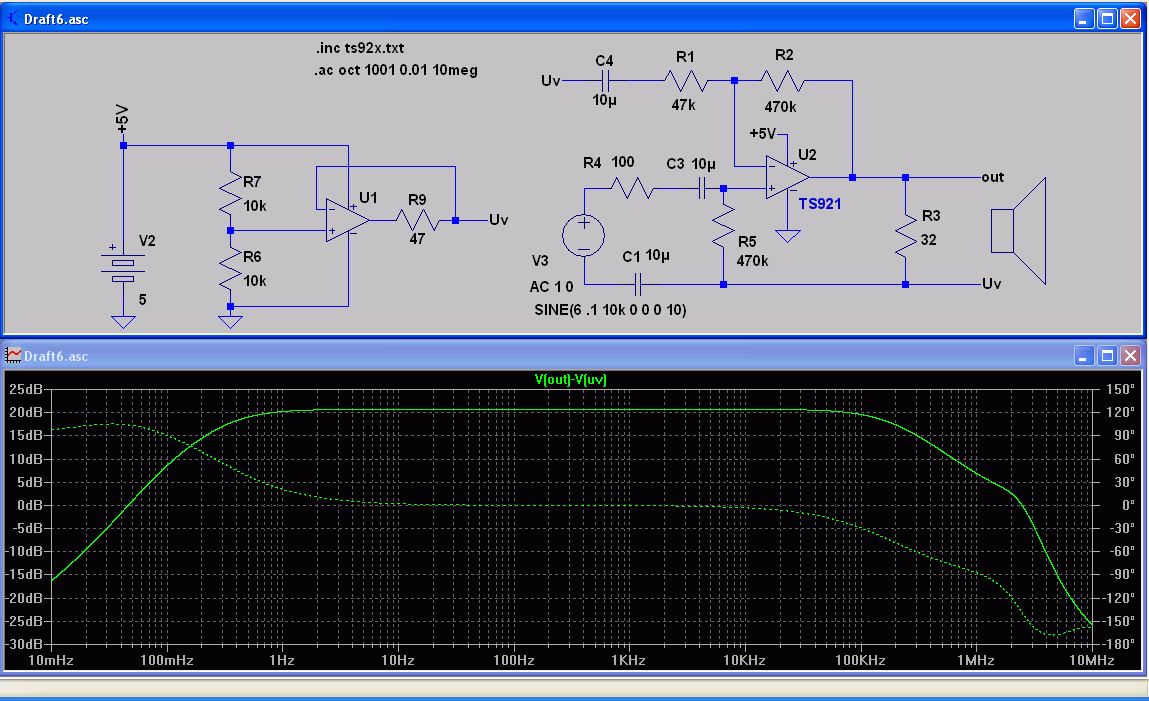Select the .inc ts92x.txt directive
This screenshot has height=701, width=1149.
click(x=360, y=48)
